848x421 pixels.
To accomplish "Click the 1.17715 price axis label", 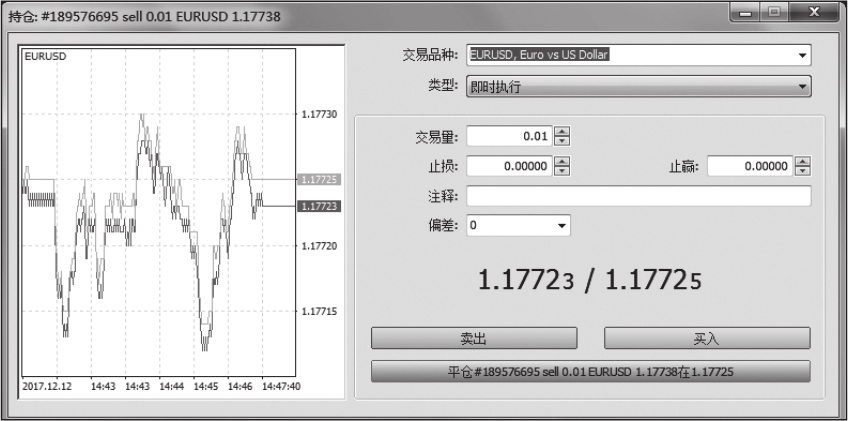I will (x=319, y=311).
